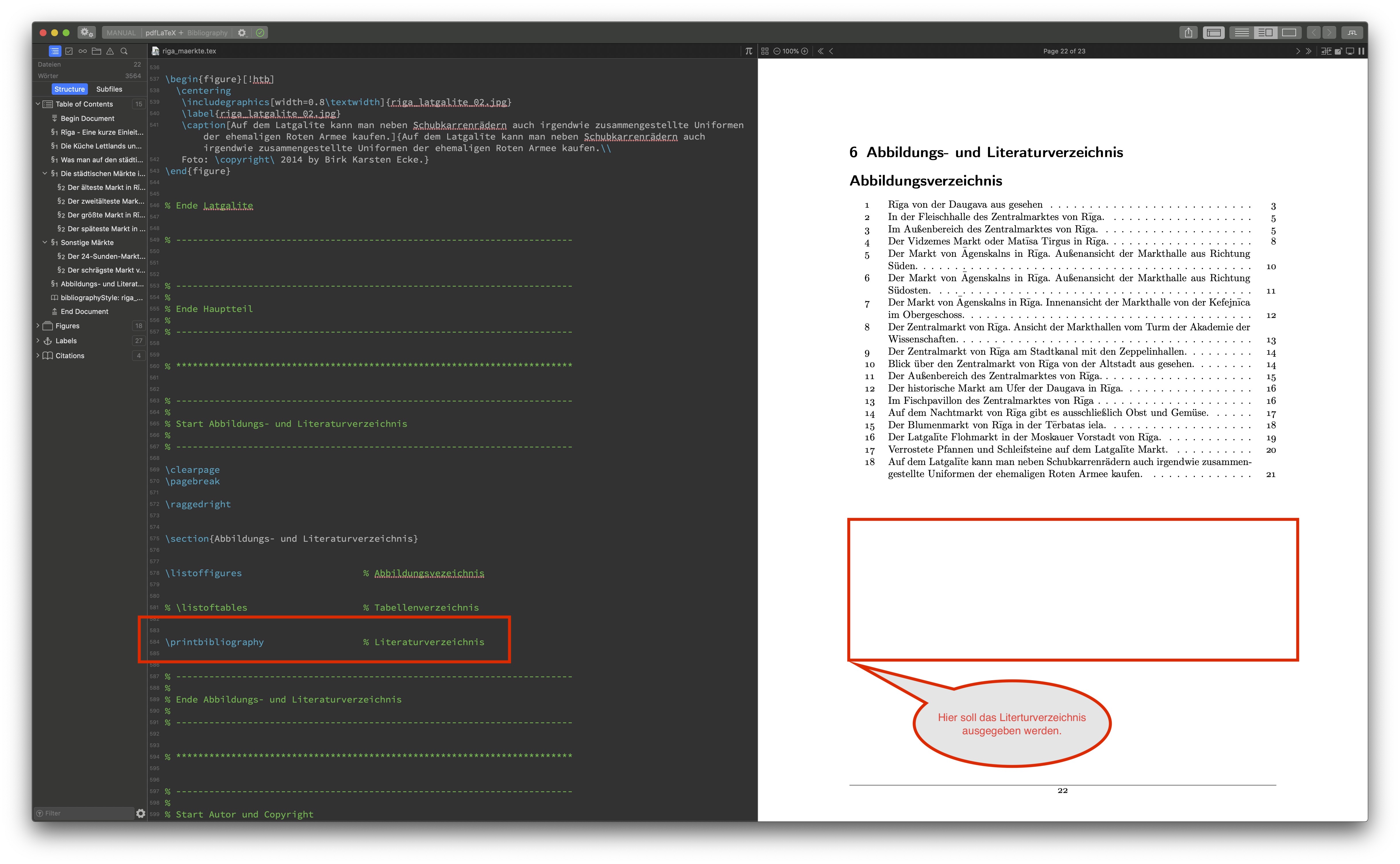Collapse the Sonstige Märkte section
This screenshot has width=1400, height=864.
(45, 242)
